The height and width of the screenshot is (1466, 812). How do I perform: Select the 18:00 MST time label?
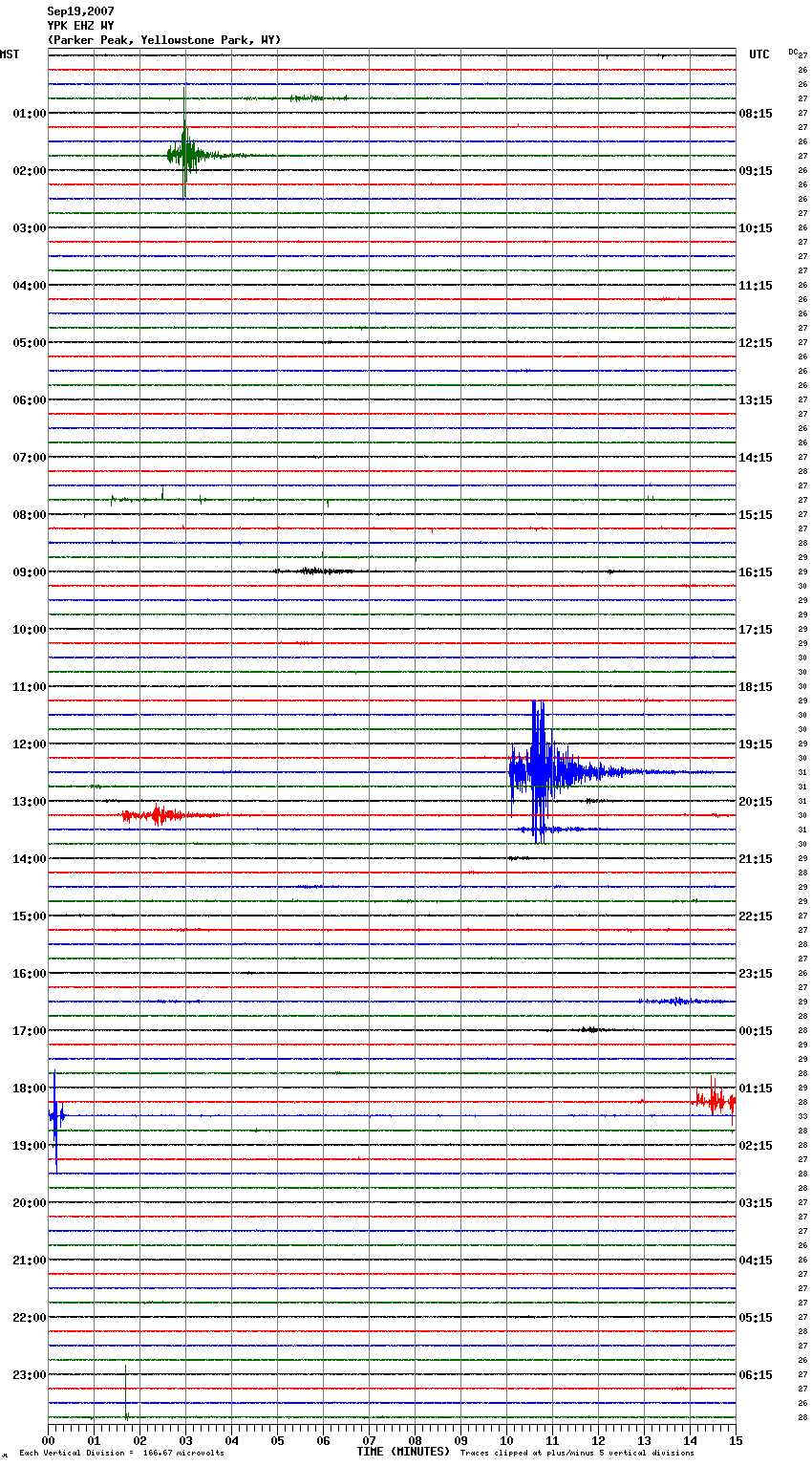click(29, 1089)
